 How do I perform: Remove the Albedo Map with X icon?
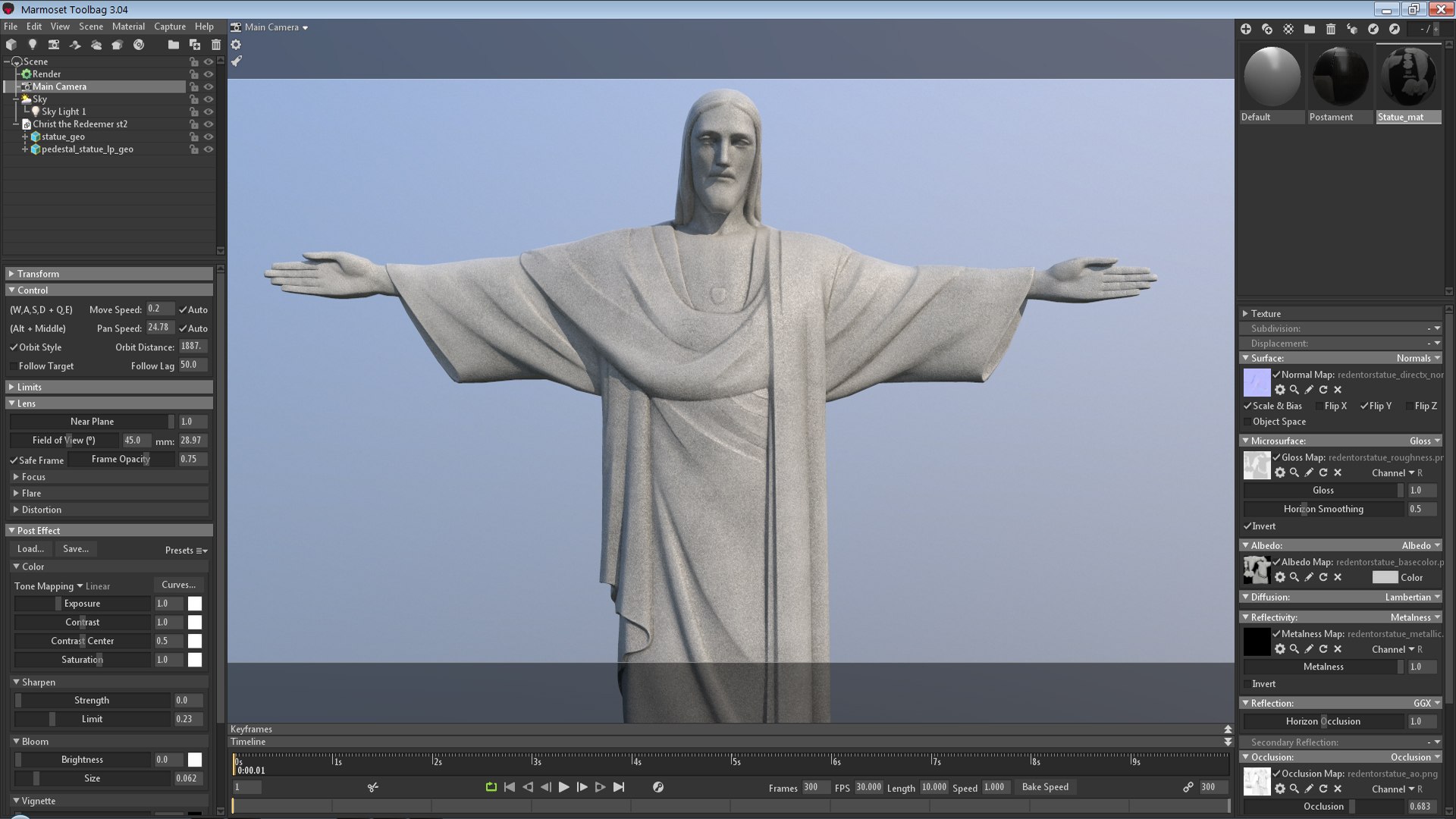[1338, 577]
